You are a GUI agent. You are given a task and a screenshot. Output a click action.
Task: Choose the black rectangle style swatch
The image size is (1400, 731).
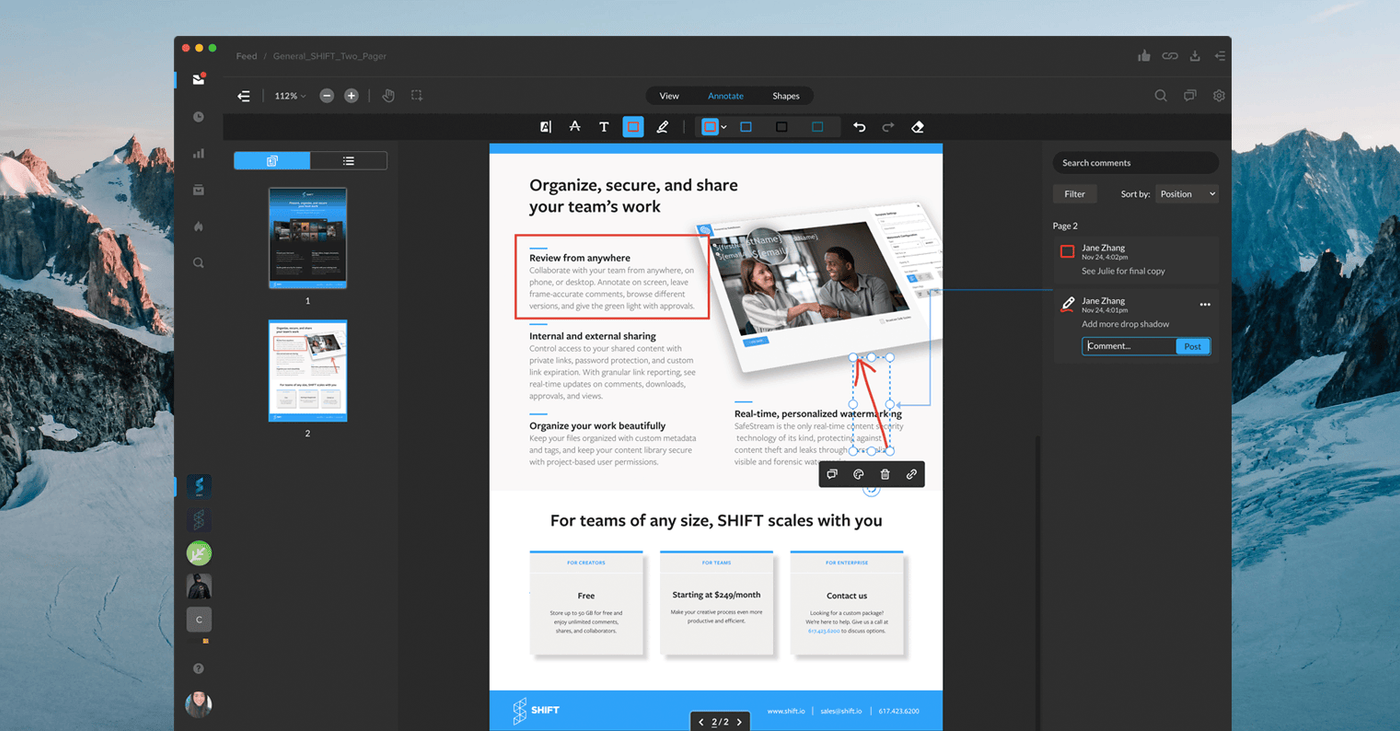[782, 127]
